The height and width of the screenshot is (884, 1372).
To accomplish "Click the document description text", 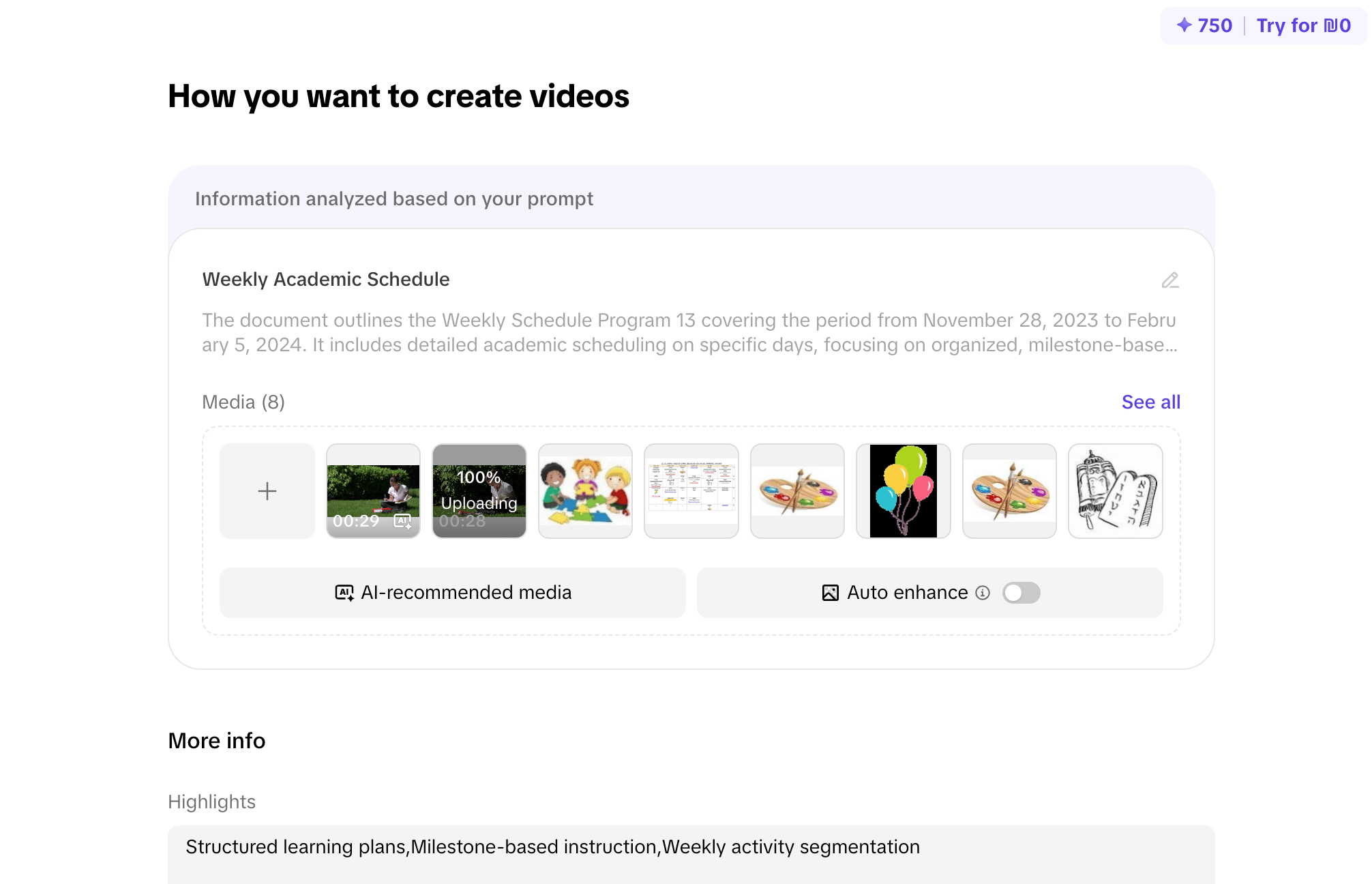I will pyautogui.click(x=689, y=333).
